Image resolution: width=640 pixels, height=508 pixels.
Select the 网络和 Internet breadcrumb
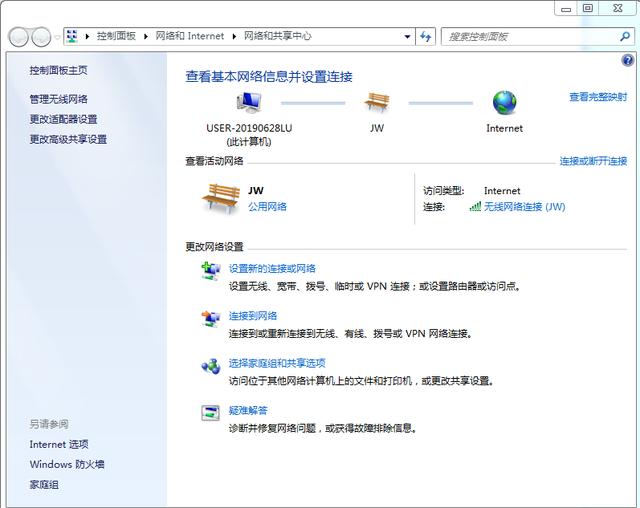coord(190,36)
